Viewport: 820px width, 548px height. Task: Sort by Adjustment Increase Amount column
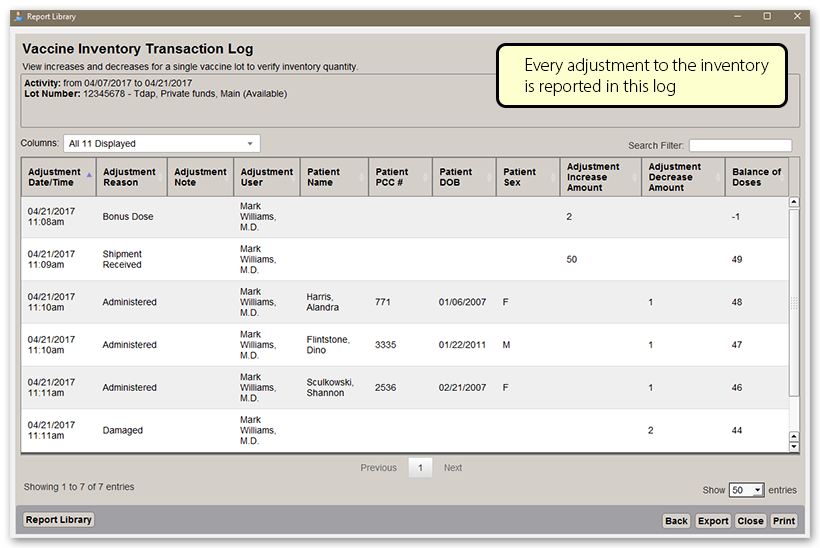pyautogui.click(x=600, y=177)
